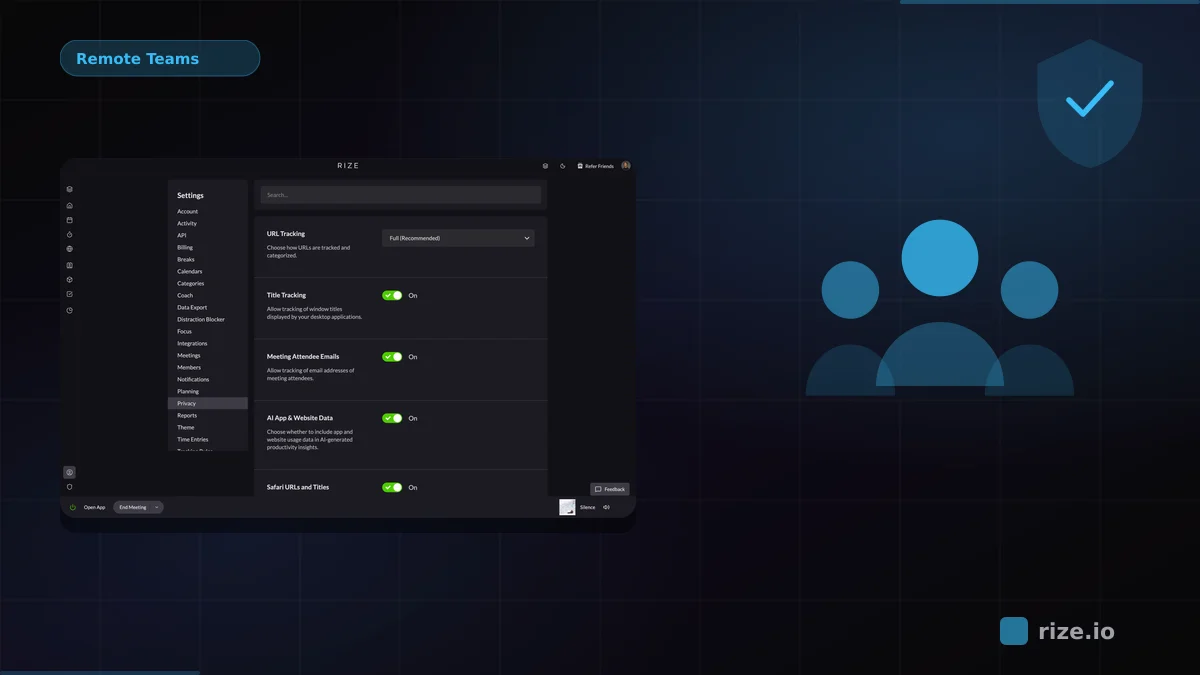Click inside the Search field
This screenshot has width=1200, height=675.
pyautogui.click(x=400, y=194)
